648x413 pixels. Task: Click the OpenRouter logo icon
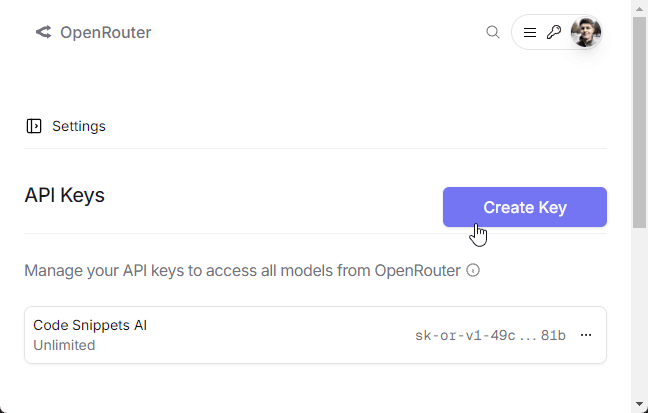click(x=43, y=32)
